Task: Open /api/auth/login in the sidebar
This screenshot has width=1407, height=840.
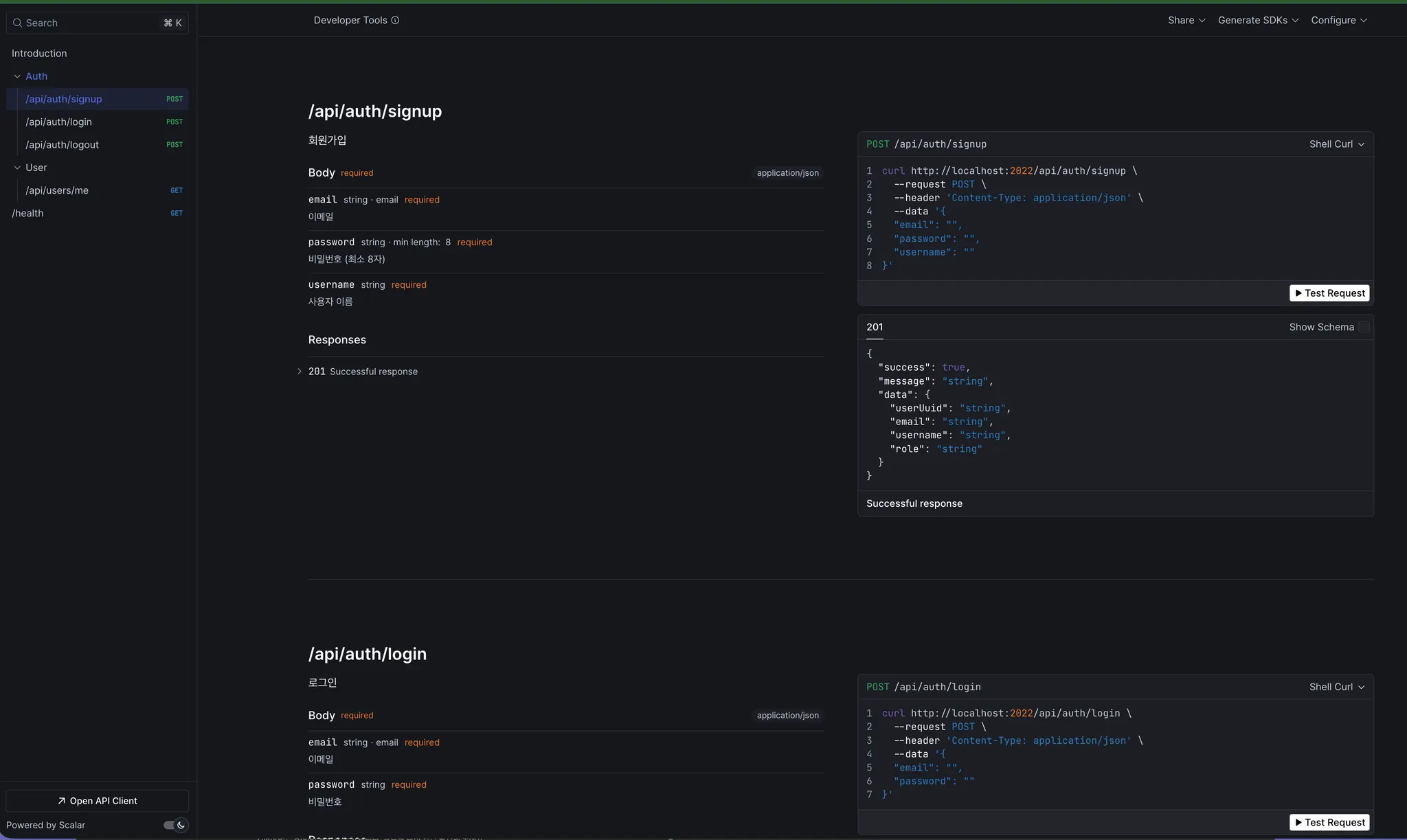Action: tap(59, 122)
